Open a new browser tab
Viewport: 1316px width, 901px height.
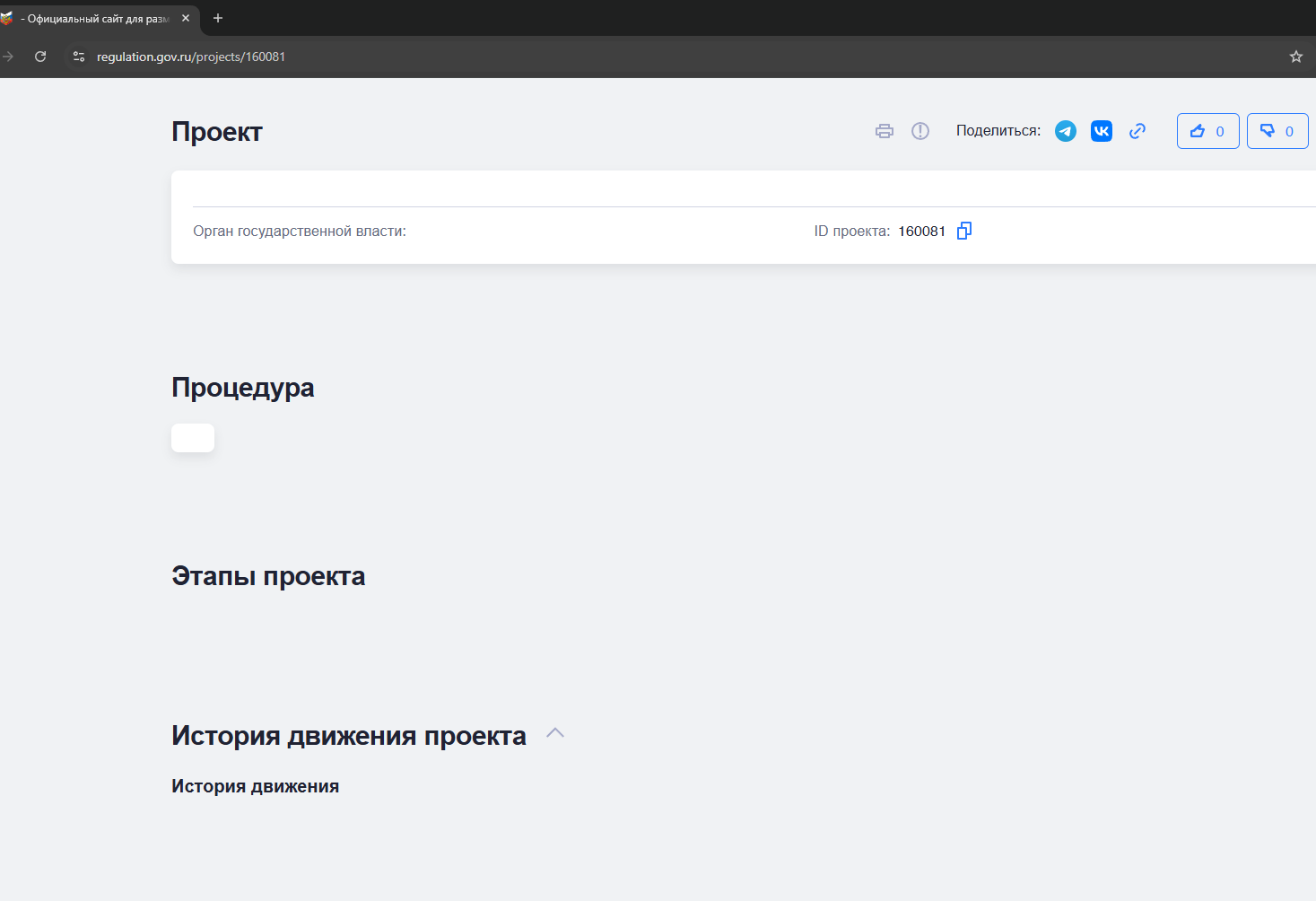tap(218, 18)
